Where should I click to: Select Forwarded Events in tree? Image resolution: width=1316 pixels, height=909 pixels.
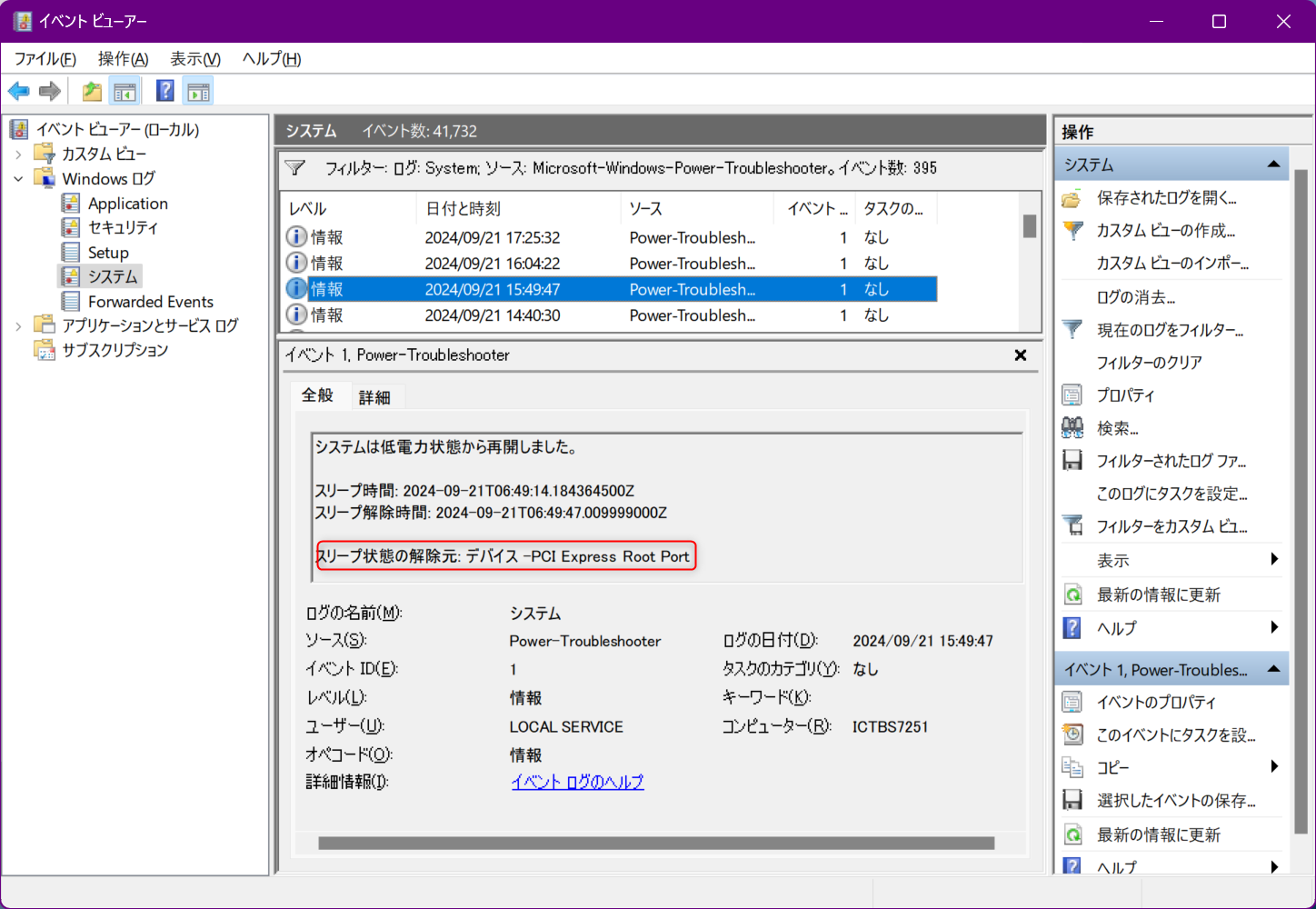(150, 302)
